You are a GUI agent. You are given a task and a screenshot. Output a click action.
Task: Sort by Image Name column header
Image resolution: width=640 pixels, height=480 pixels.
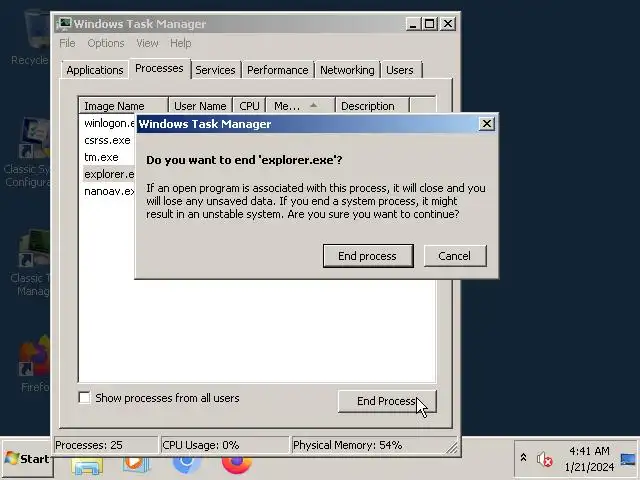click(123, 106)
